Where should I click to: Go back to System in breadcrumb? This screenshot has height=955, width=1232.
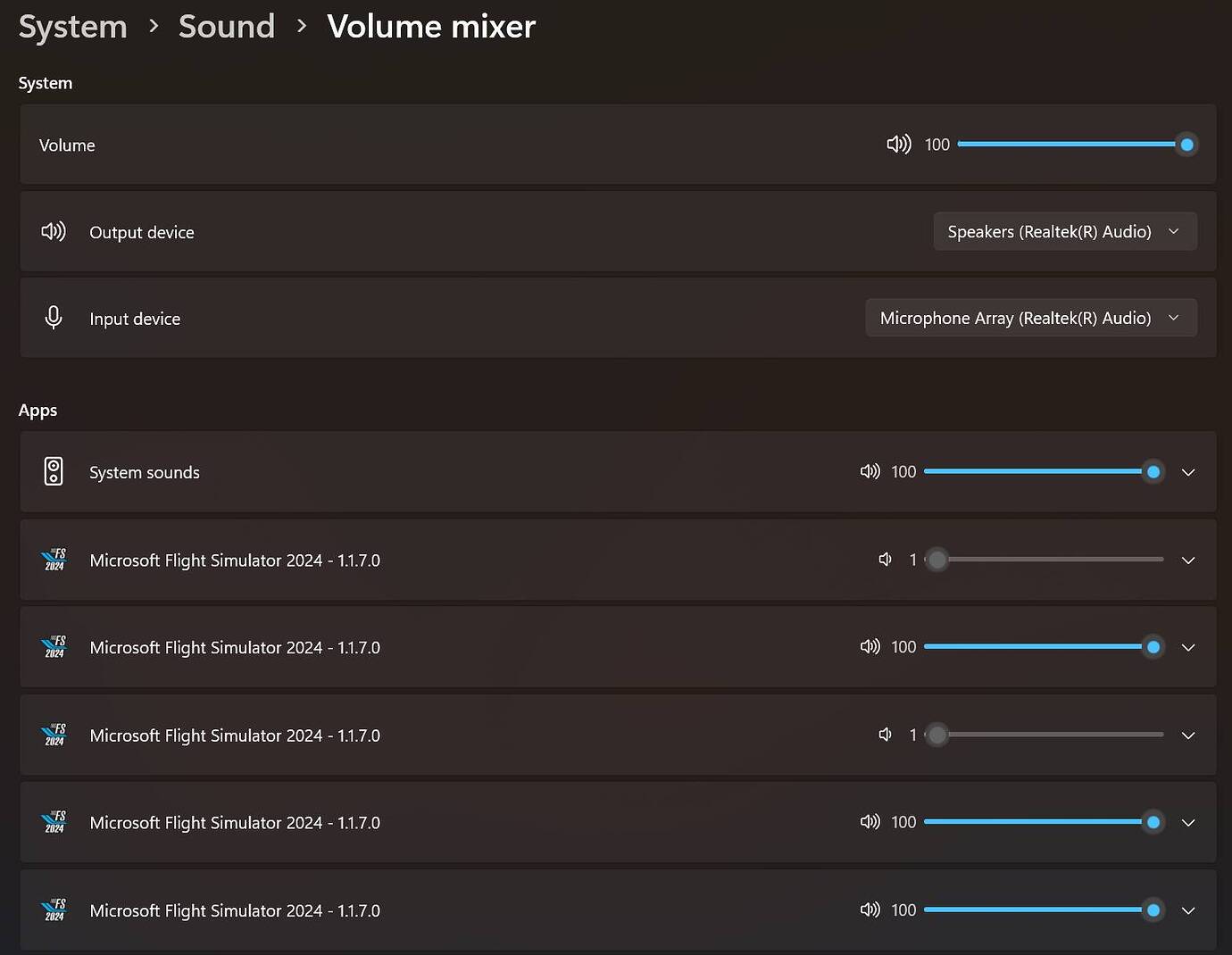(x=73, y=27)
